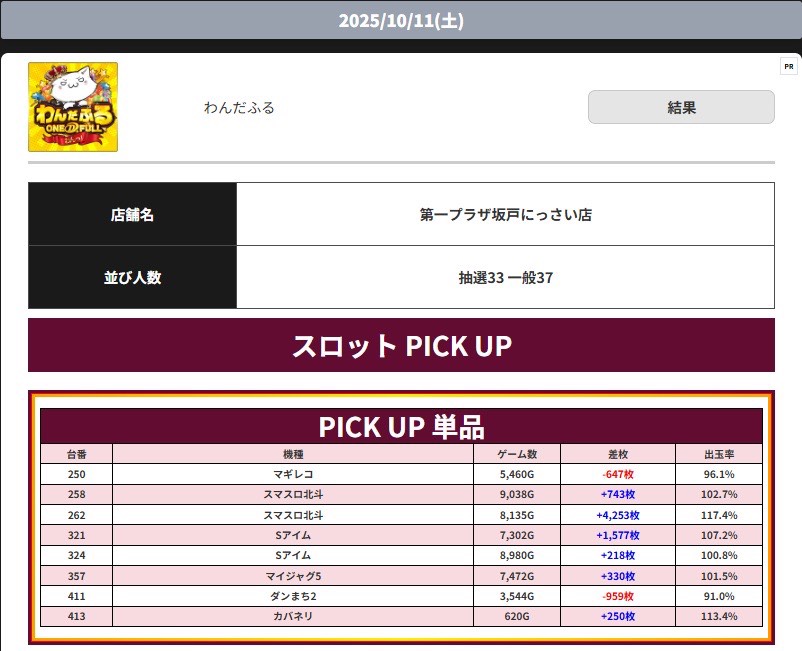Select machine number 413

[x=76, y=616]
